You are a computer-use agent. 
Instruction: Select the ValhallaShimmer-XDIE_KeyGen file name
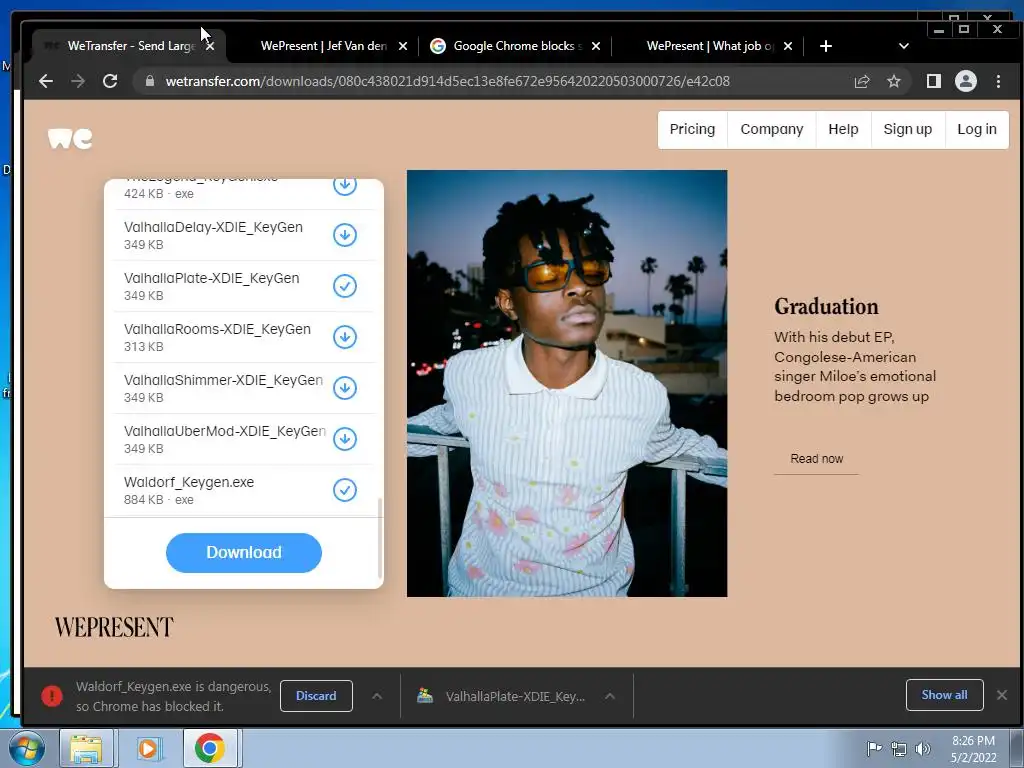tap(223, 380)
